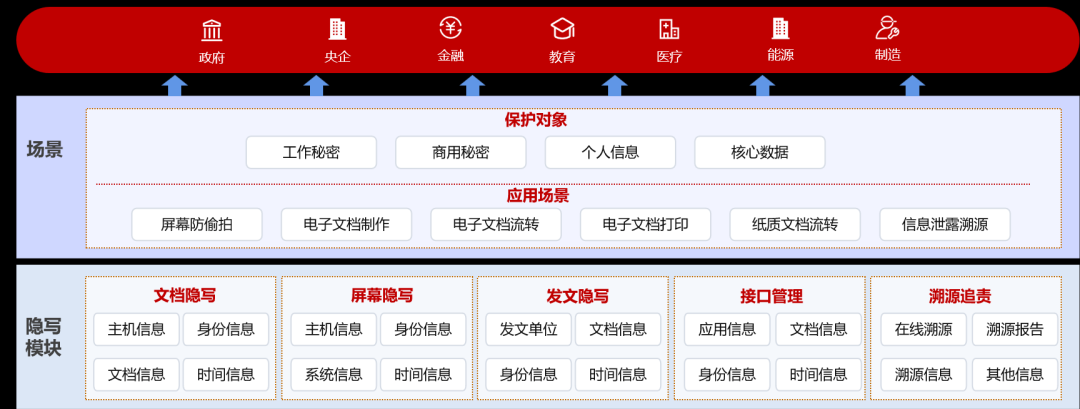This screenshot has width=1080, height=409.
Task: Click the 医疗 hospital icon
Action: point(669,29)
